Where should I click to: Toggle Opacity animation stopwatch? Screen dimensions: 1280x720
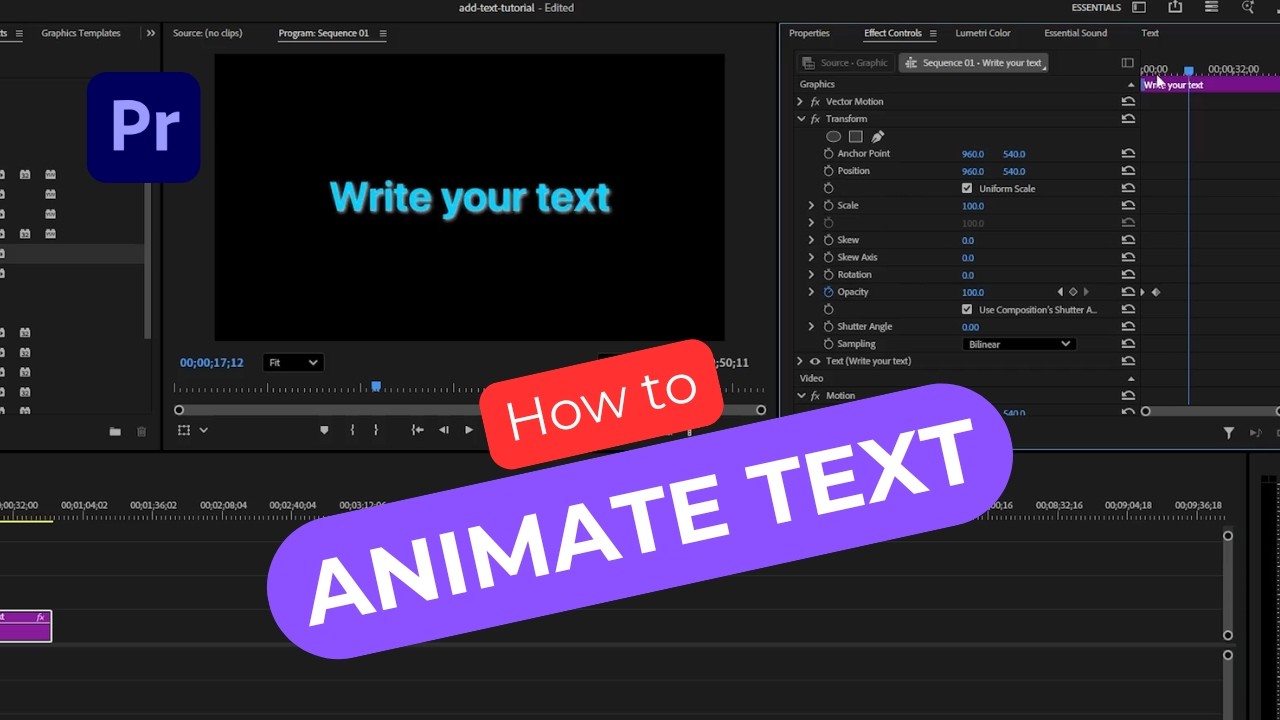pos(828,292)
